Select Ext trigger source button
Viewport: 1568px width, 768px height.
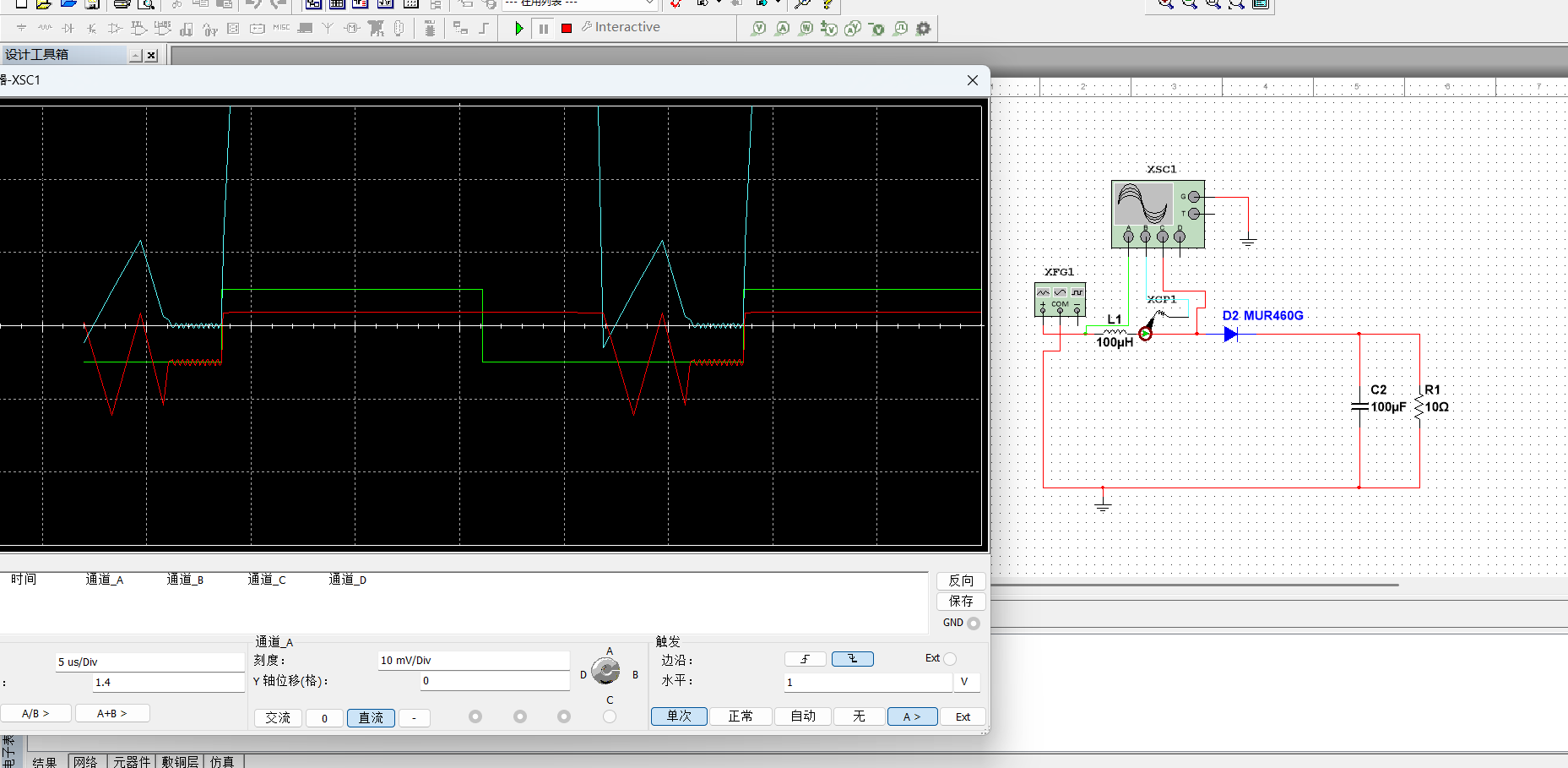click(x=963, y=716)
